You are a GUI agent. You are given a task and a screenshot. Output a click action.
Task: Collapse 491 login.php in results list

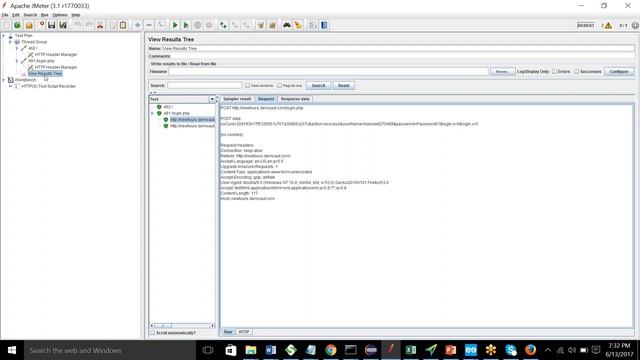point(152,113)
